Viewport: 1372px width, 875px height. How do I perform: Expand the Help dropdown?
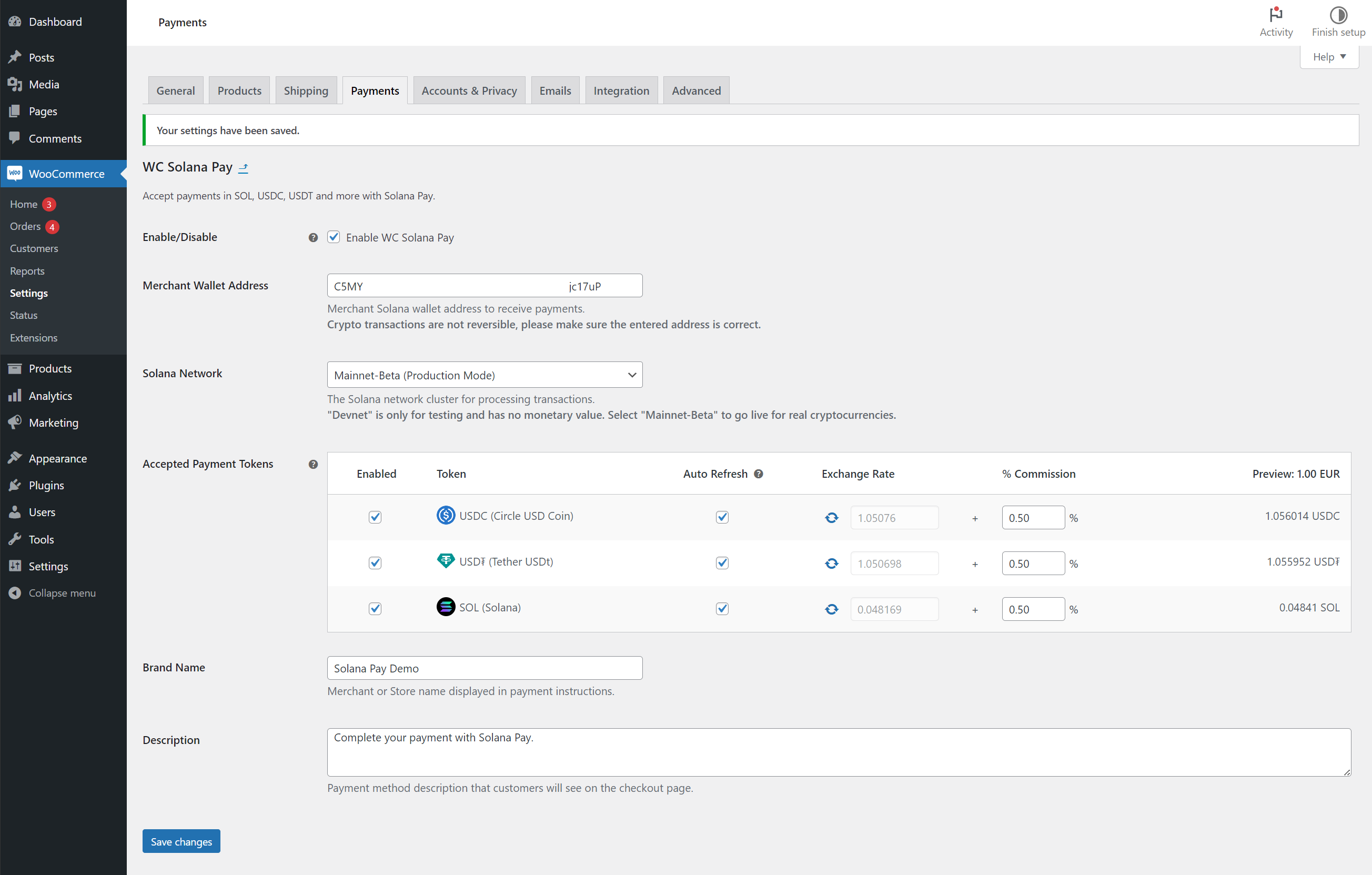(x=1329, y=56)
